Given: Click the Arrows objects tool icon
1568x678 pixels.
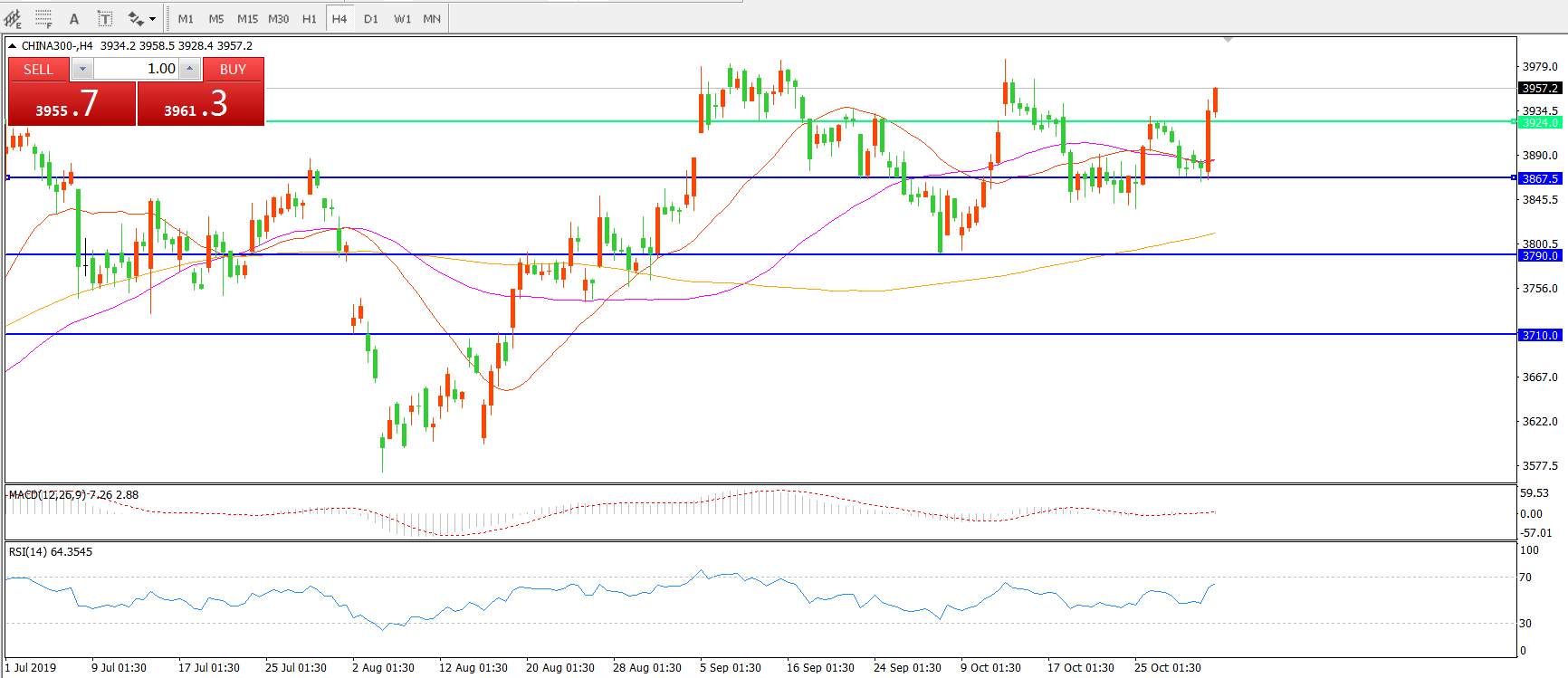Looking at the screenshot, I should [x=136, y=18].
